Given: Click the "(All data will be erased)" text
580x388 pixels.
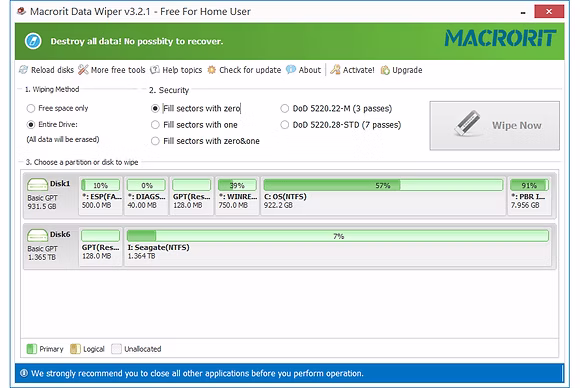Looking at the screenshot, I should coord(63,139).
